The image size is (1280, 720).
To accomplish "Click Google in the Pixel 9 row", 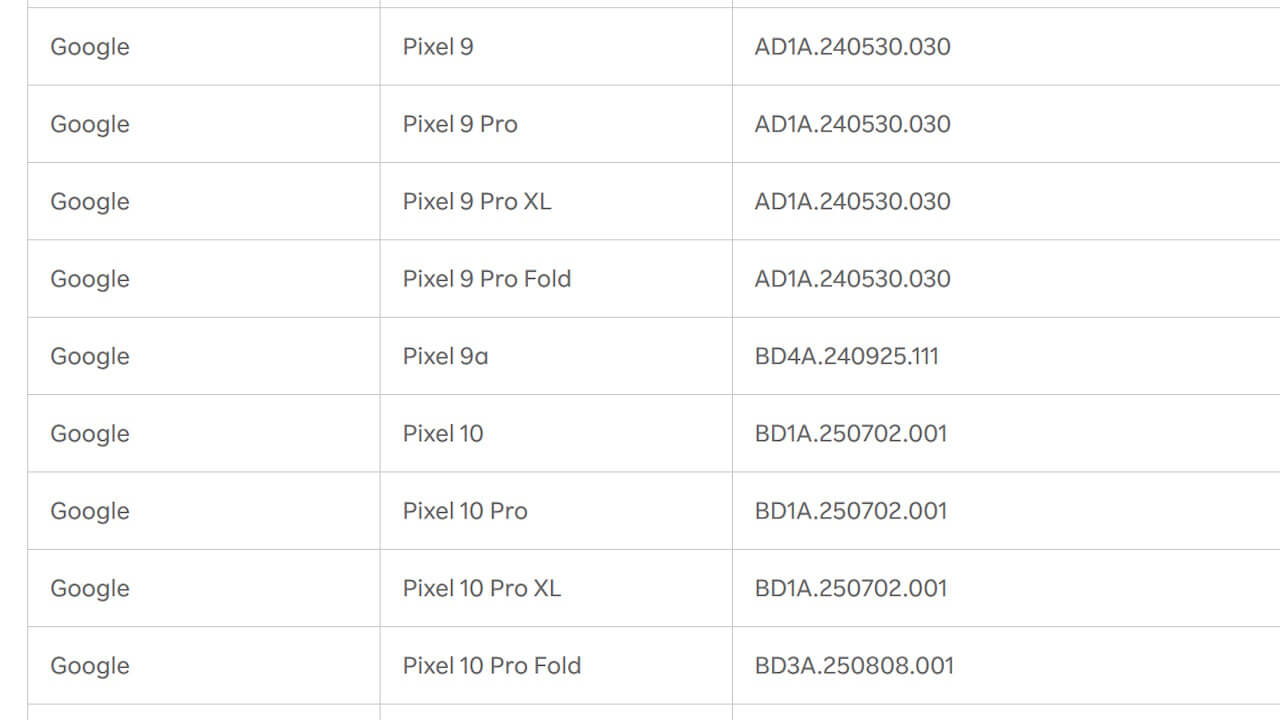I will click(90, 47).
